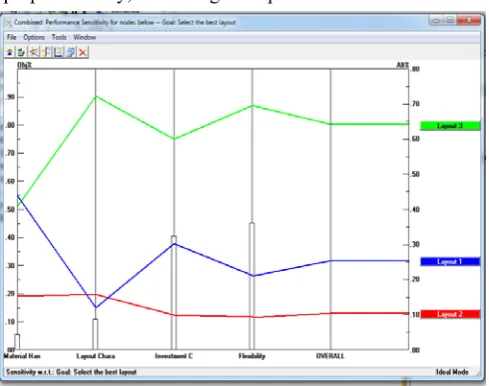The width and height of the screenshot is (489, 386).
Task: Open the Options menu
Action: (34, 37)
